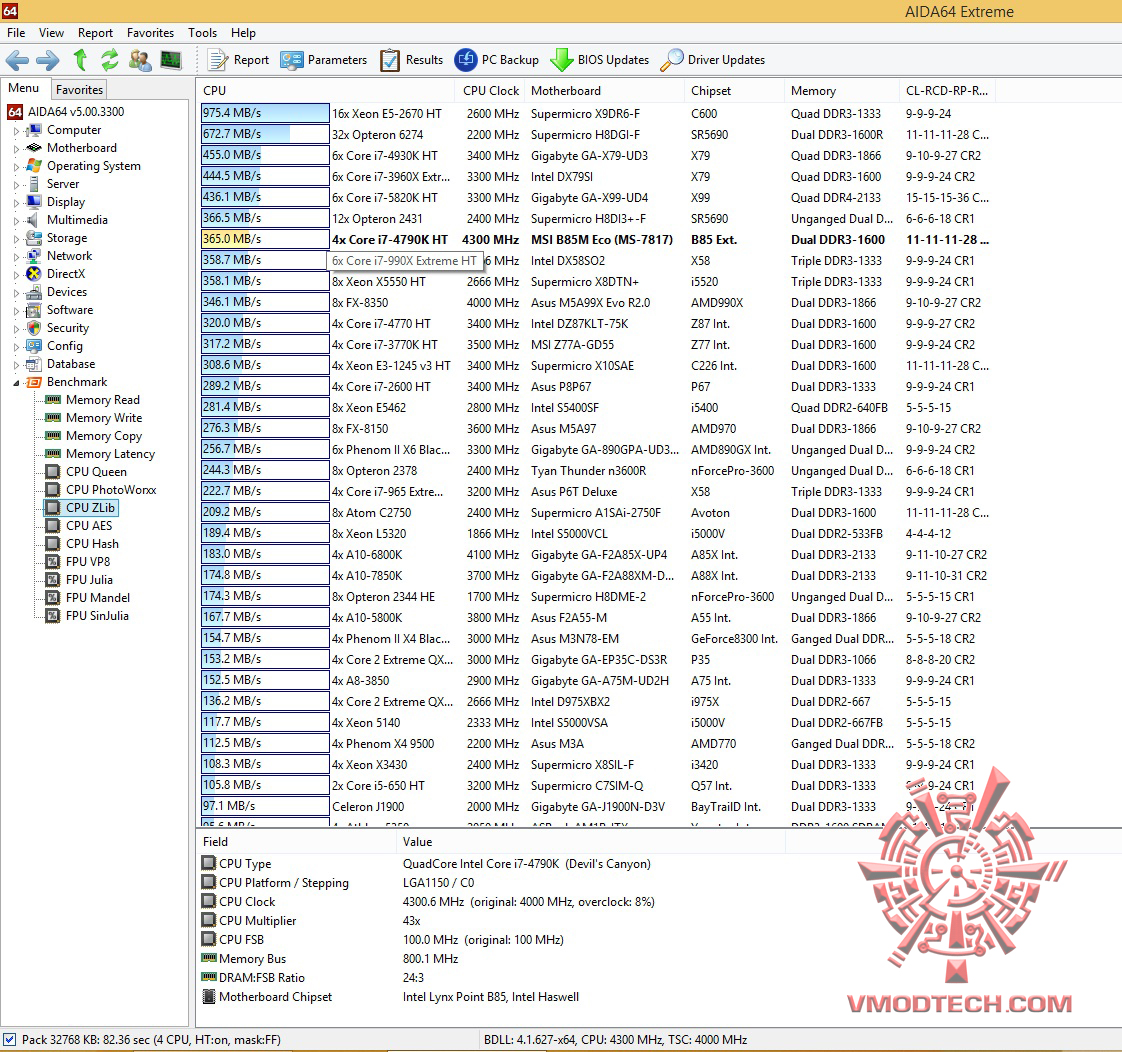The height and width of the screenshot is (1052, 1122).
Task: Select the Software icon in tree
Action: click(x=34, y=310)
